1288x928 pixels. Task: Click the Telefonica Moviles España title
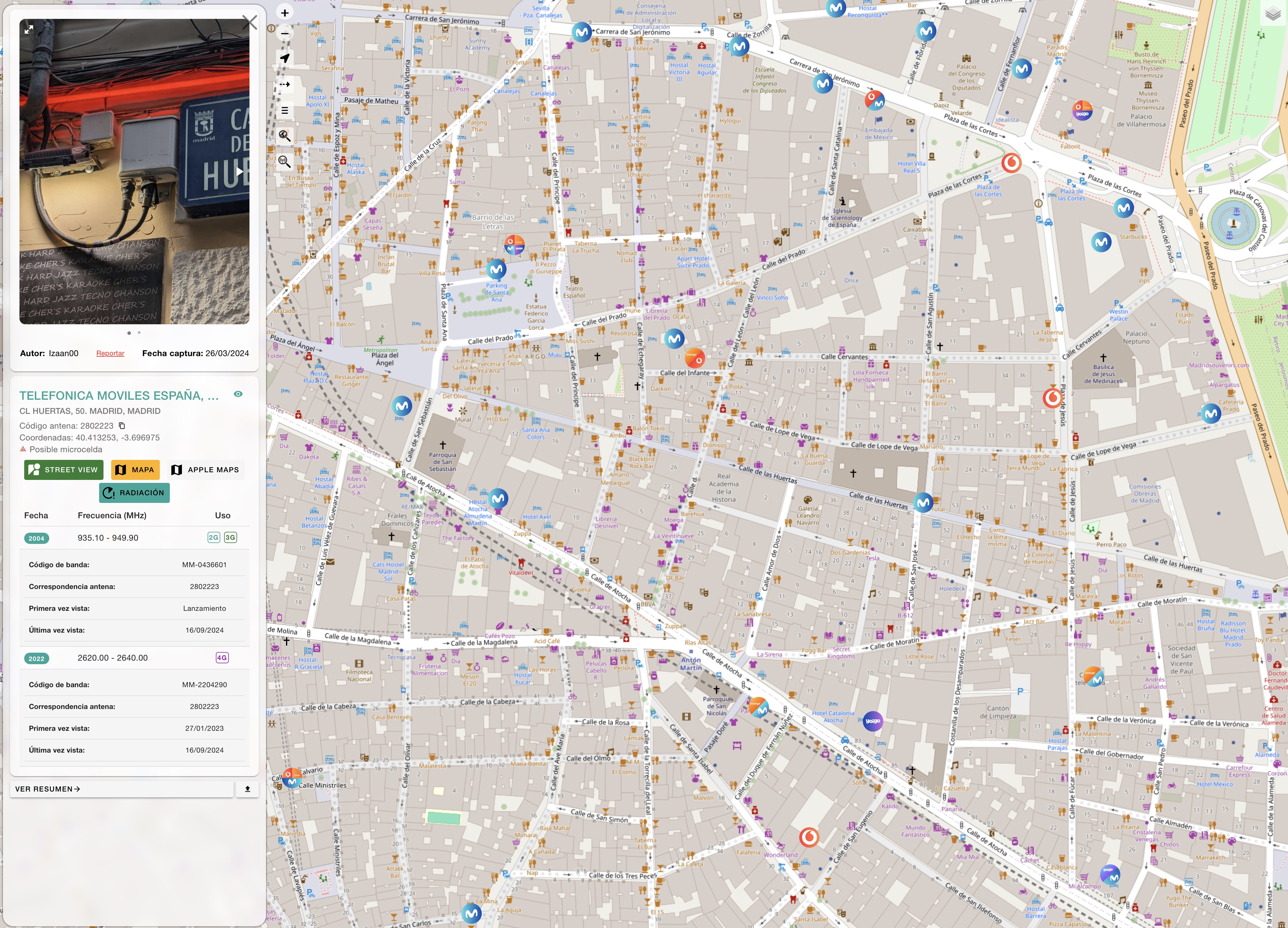pyautogui.click(x=119, y=396)
